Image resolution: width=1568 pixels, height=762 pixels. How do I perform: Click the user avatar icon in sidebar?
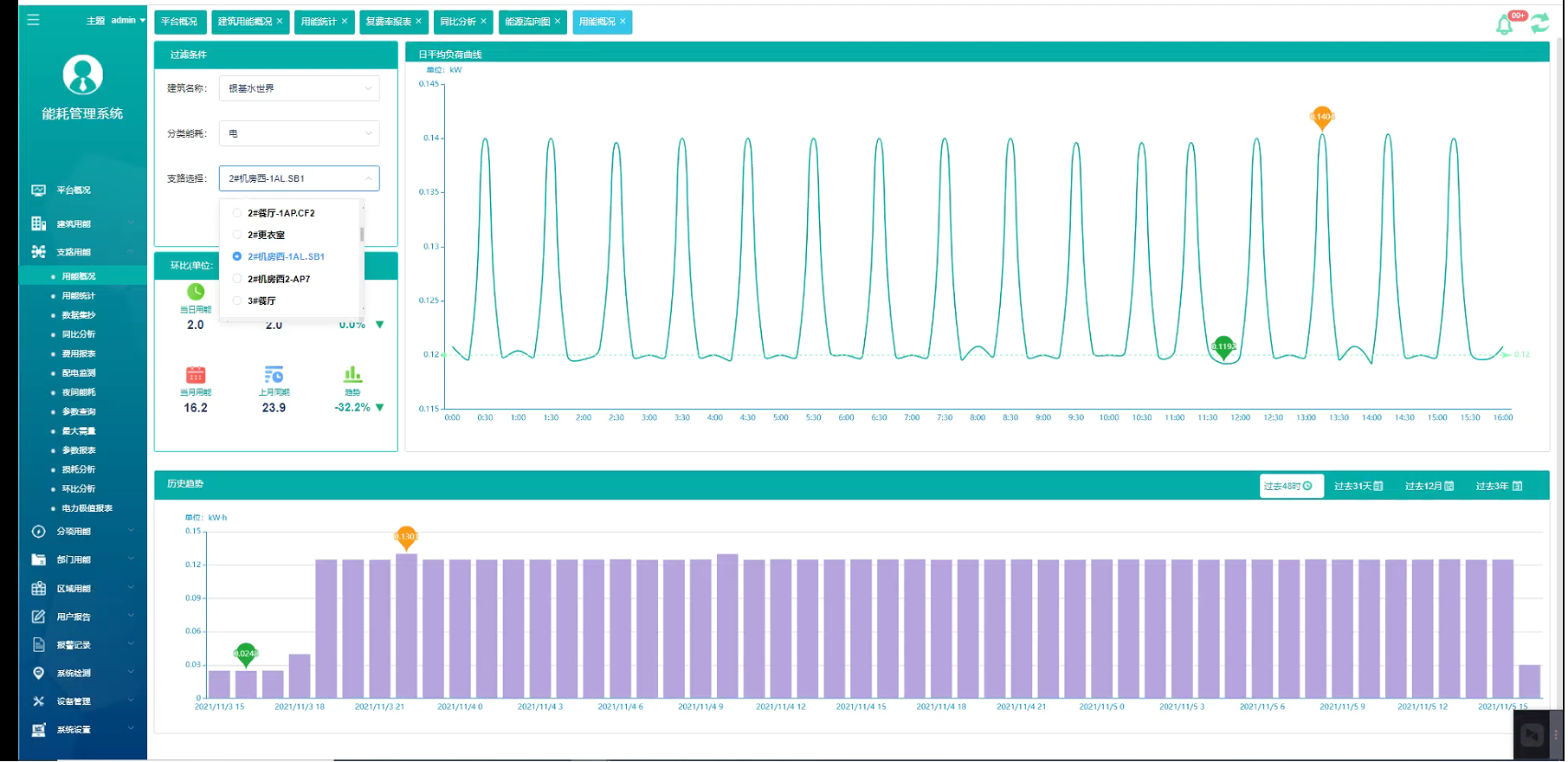point(82,75)
